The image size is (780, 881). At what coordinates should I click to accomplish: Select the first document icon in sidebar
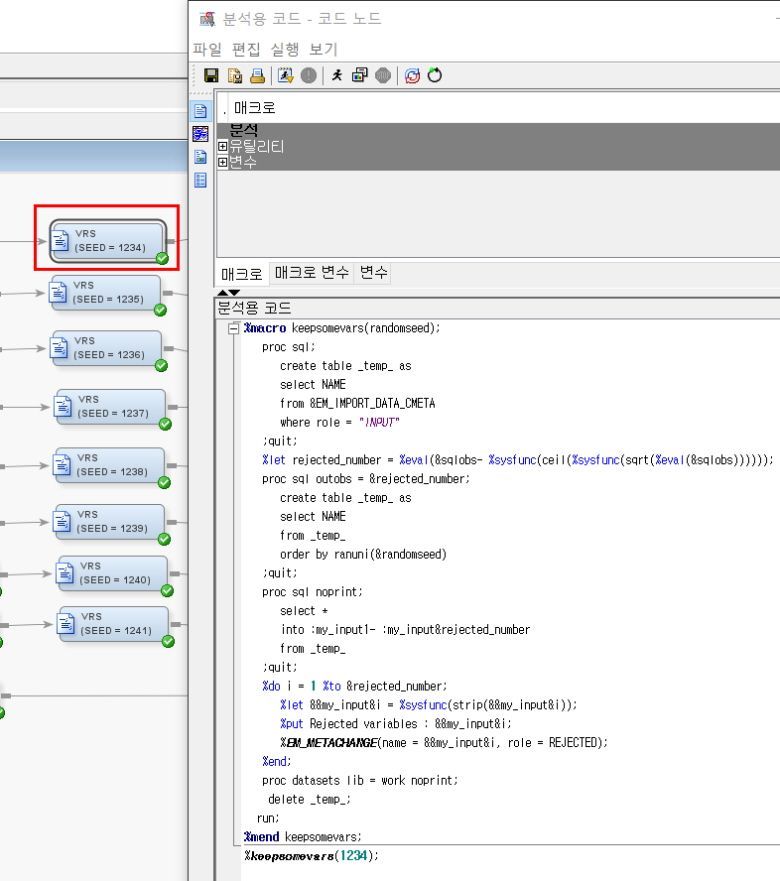(200, 111)
